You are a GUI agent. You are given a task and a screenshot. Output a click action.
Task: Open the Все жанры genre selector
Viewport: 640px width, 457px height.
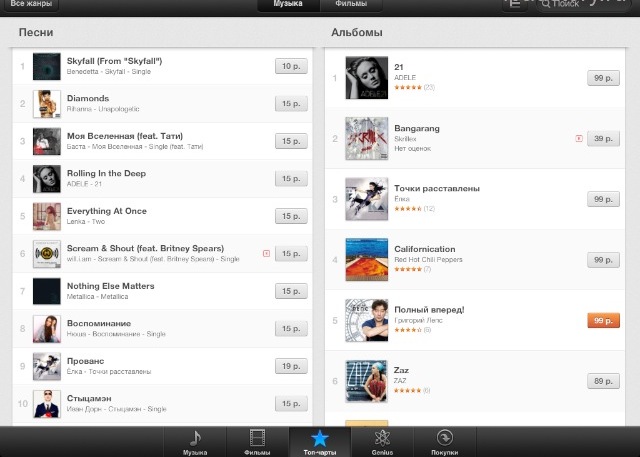click(31, 4)
